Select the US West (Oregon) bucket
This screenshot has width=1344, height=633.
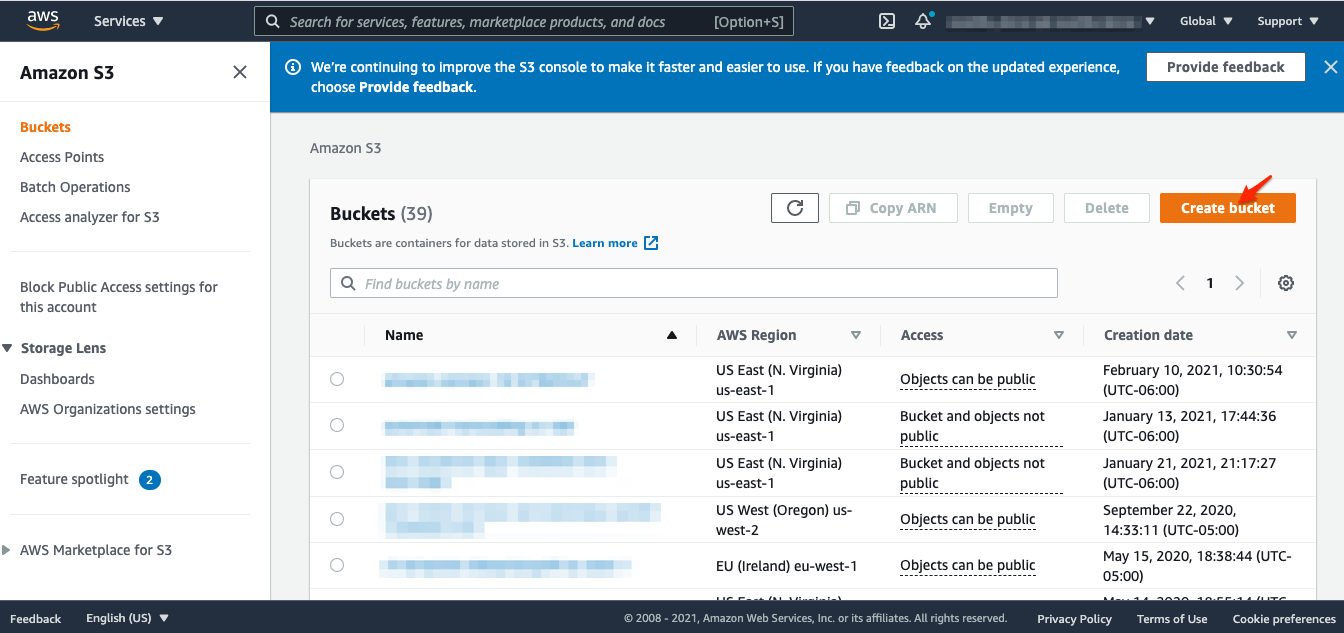(337, 519)
